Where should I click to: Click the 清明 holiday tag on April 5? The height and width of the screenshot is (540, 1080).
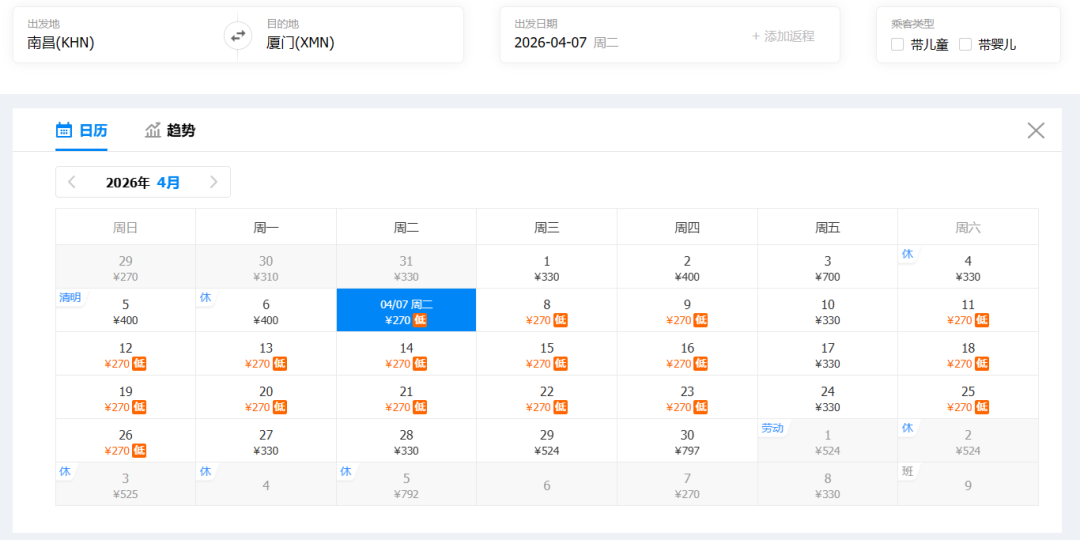[70, 298]
